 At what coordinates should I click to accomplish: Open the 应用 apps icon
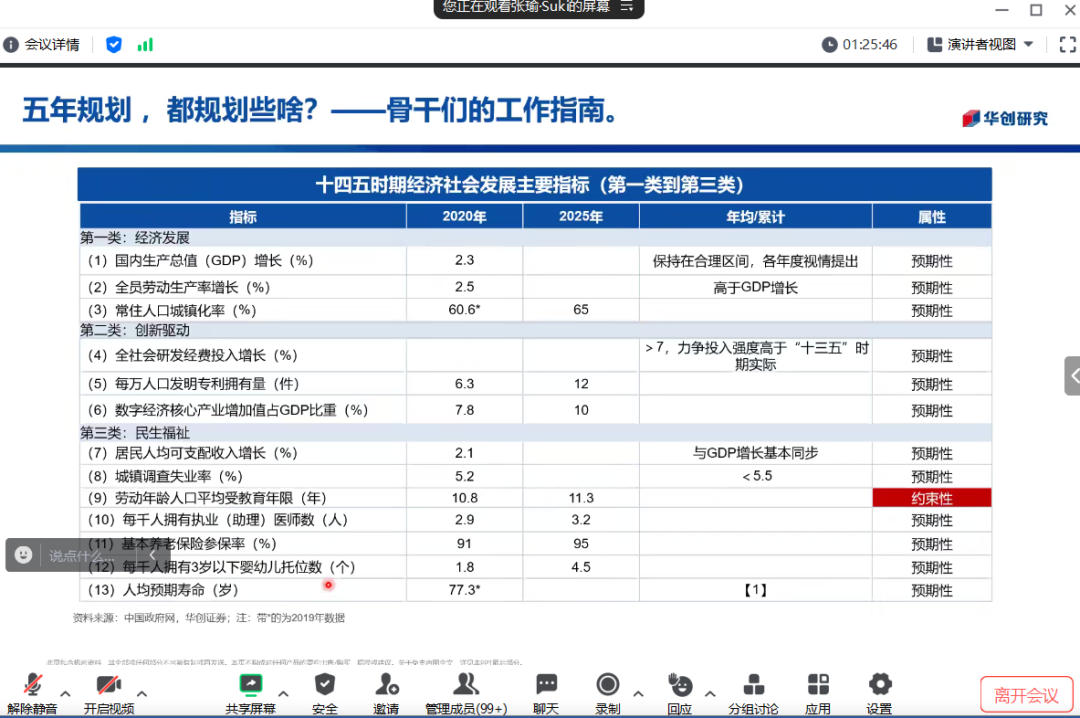click(x=818, y=686)
